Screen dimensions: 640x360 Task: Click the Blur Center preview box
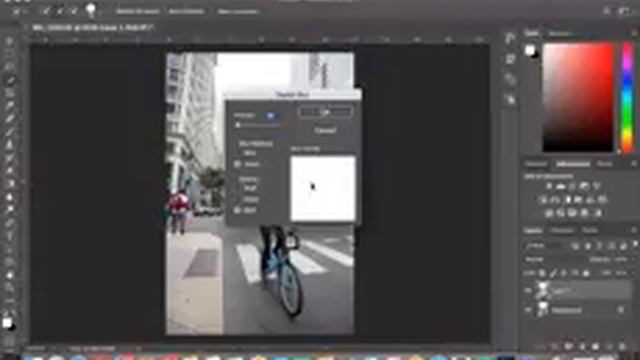pyautogui.click(x=323, y=189)
